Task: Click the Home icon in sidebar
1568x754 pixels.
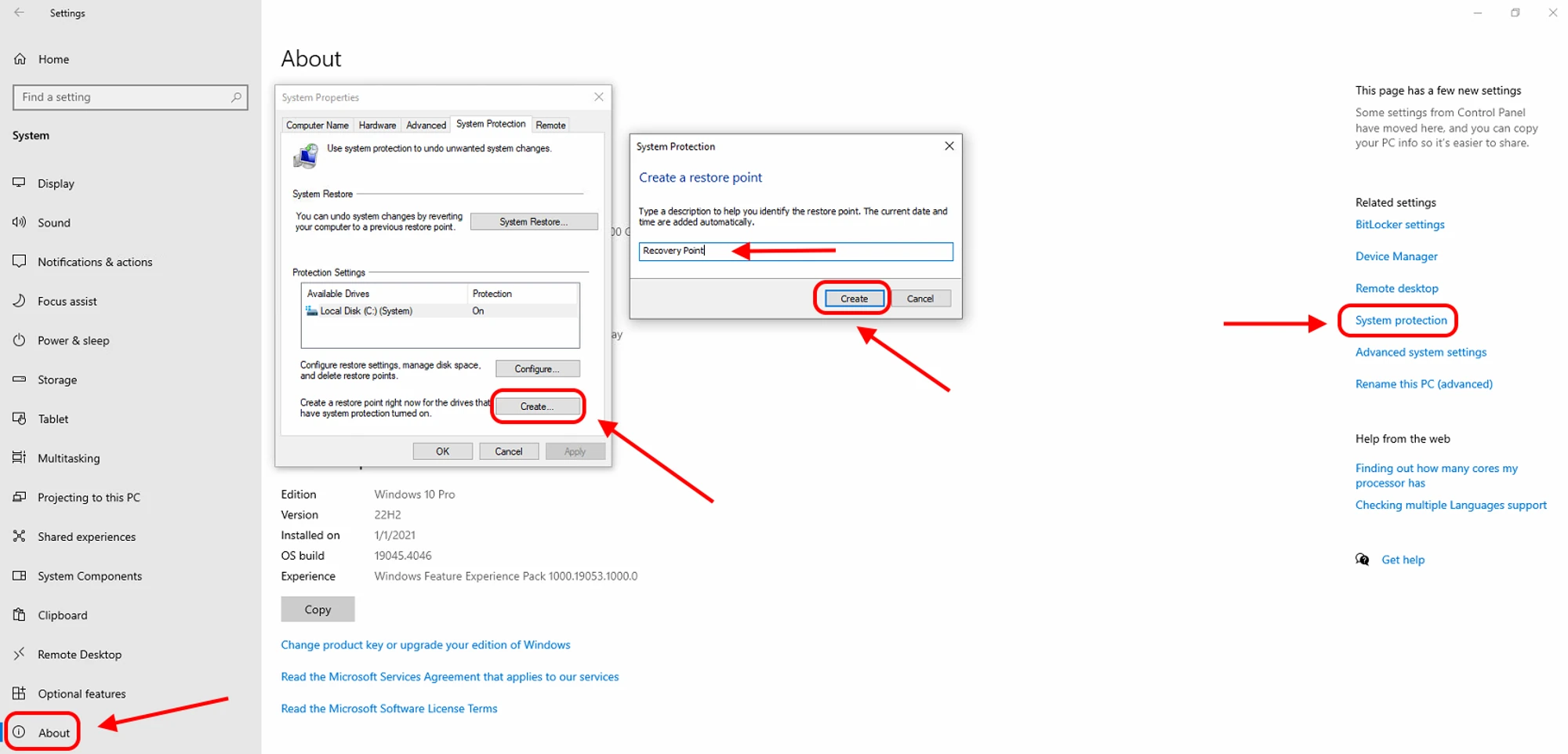Action: click(x=20, y=59)
